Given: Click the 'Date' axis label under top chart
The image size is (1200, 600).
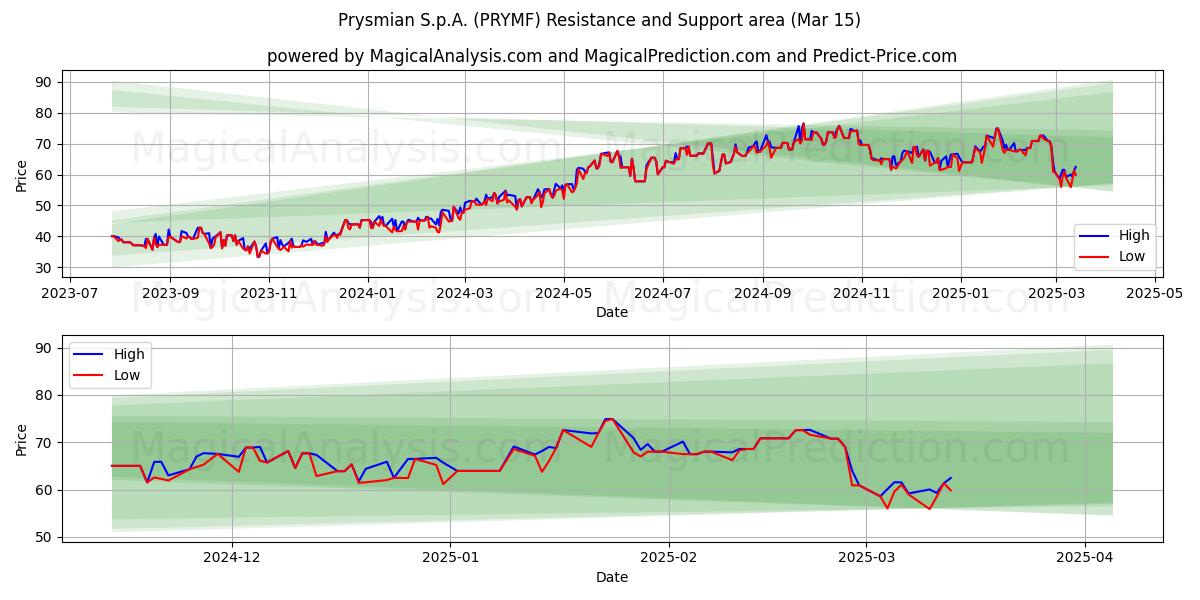Looking at the screenshot, I should [612, 312].
